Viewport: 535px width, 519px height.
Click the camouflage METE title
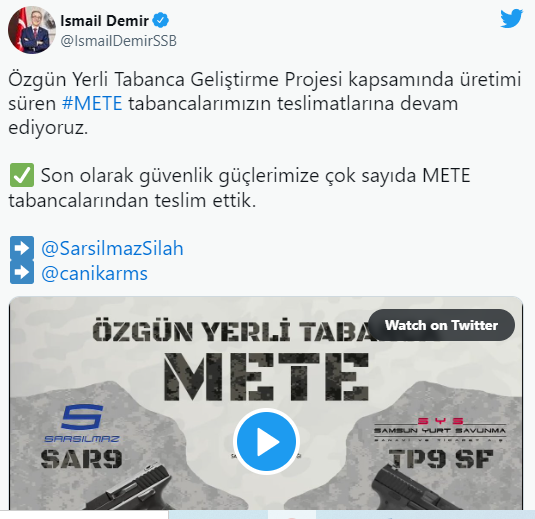(x=266, y=377)
